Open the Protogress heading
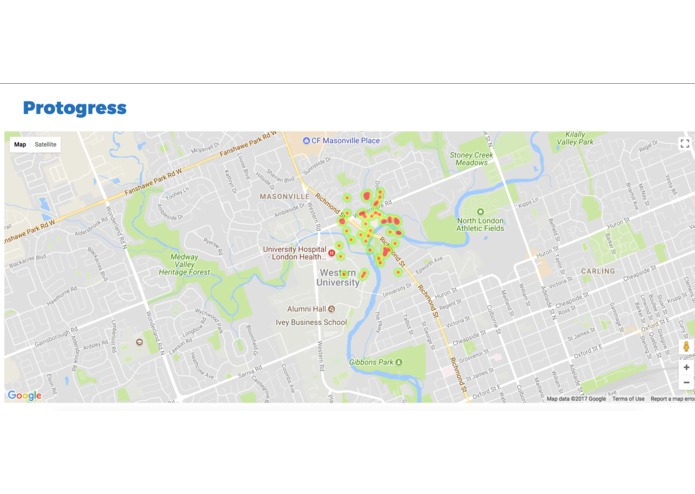 [x=75, y=108]
